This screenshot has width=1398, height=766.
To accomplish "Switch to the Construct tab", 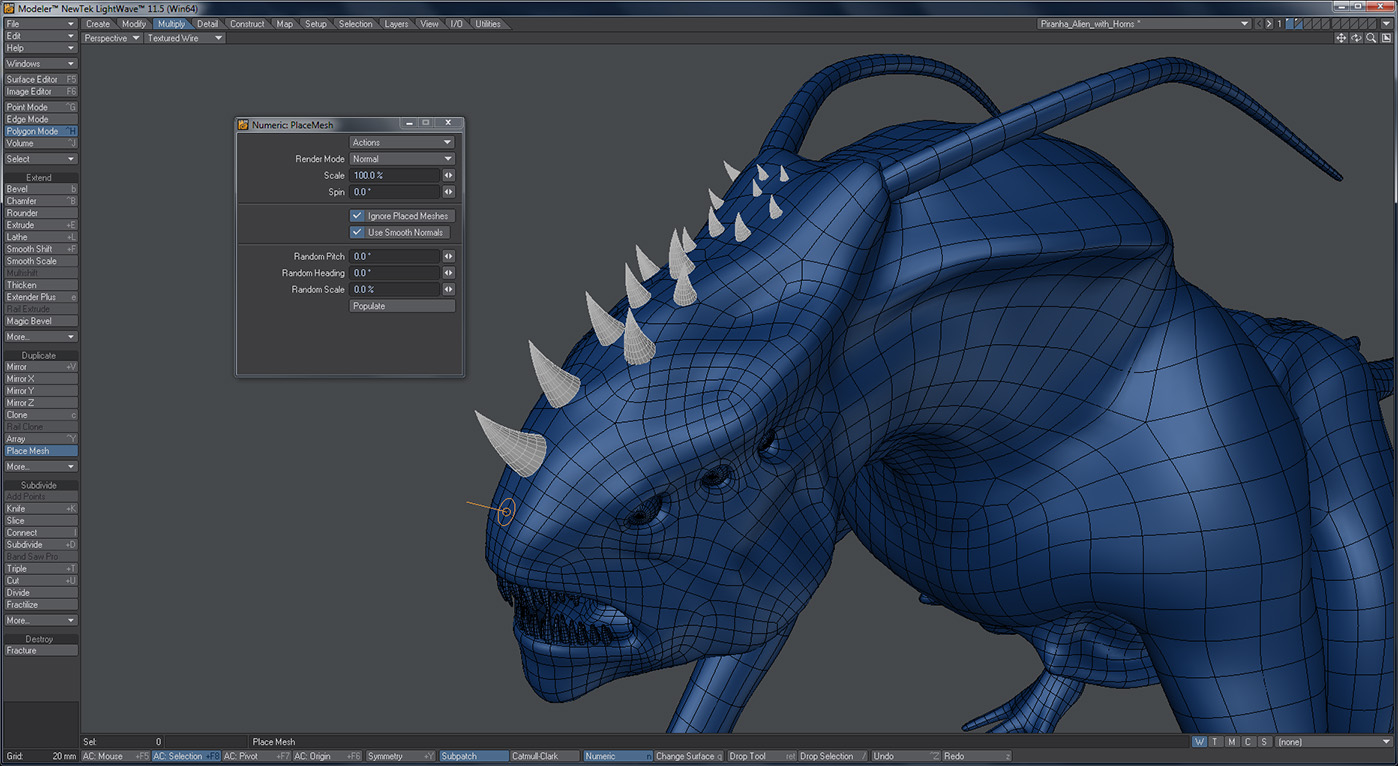I will (x=247, y=24).
